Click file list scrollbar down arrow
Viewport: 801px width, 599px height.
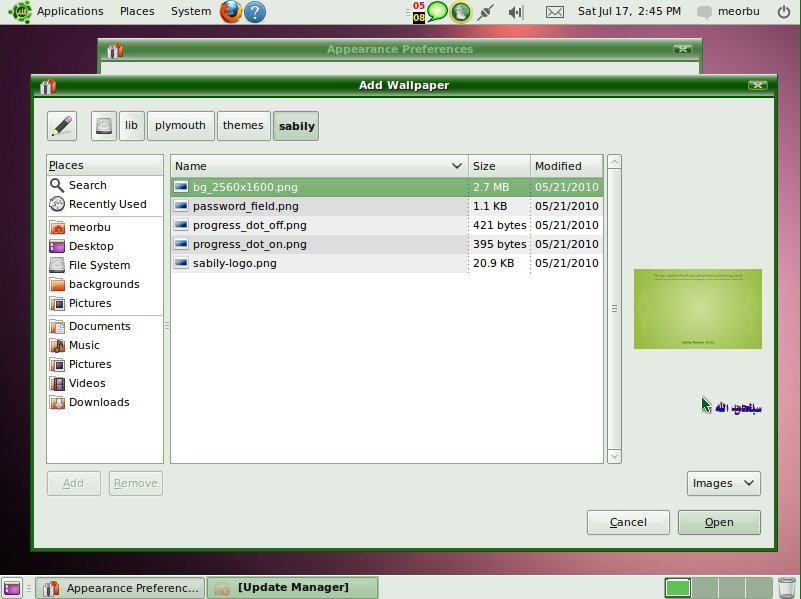click(614, 456)
